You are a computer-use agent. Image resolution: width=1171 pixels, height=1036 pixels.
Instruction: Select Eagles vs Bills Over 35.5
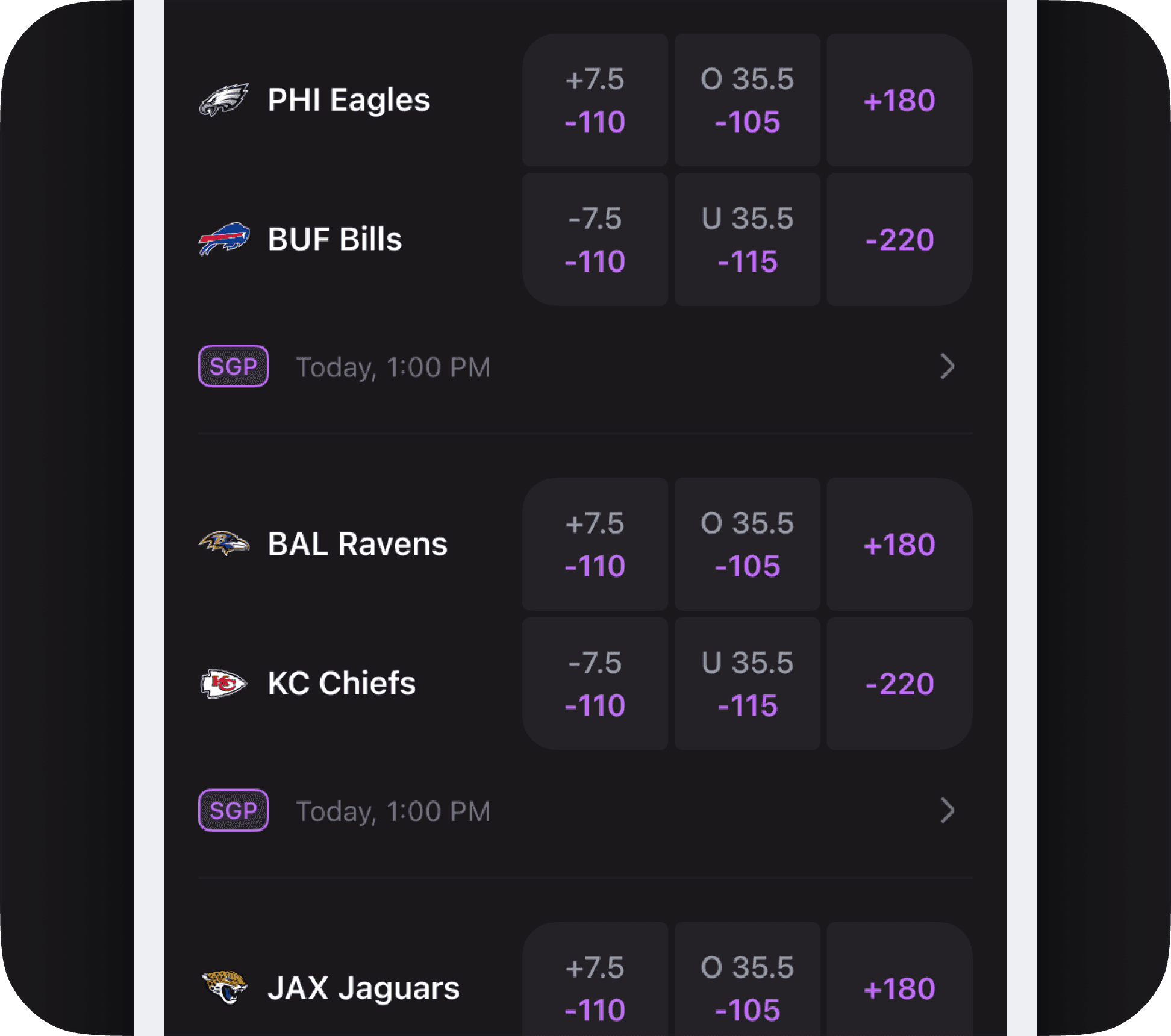(748, 100)
